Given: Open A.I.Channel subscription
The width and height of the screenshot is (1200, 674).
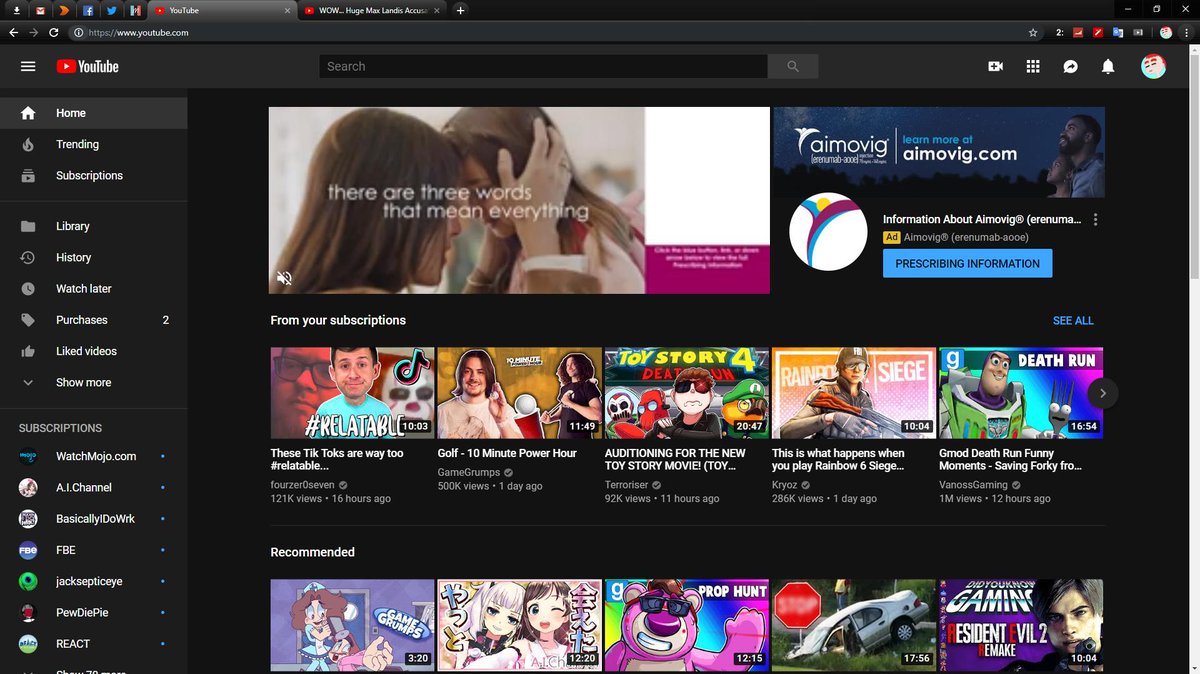Looking at the screenshot, I should 93,487.
